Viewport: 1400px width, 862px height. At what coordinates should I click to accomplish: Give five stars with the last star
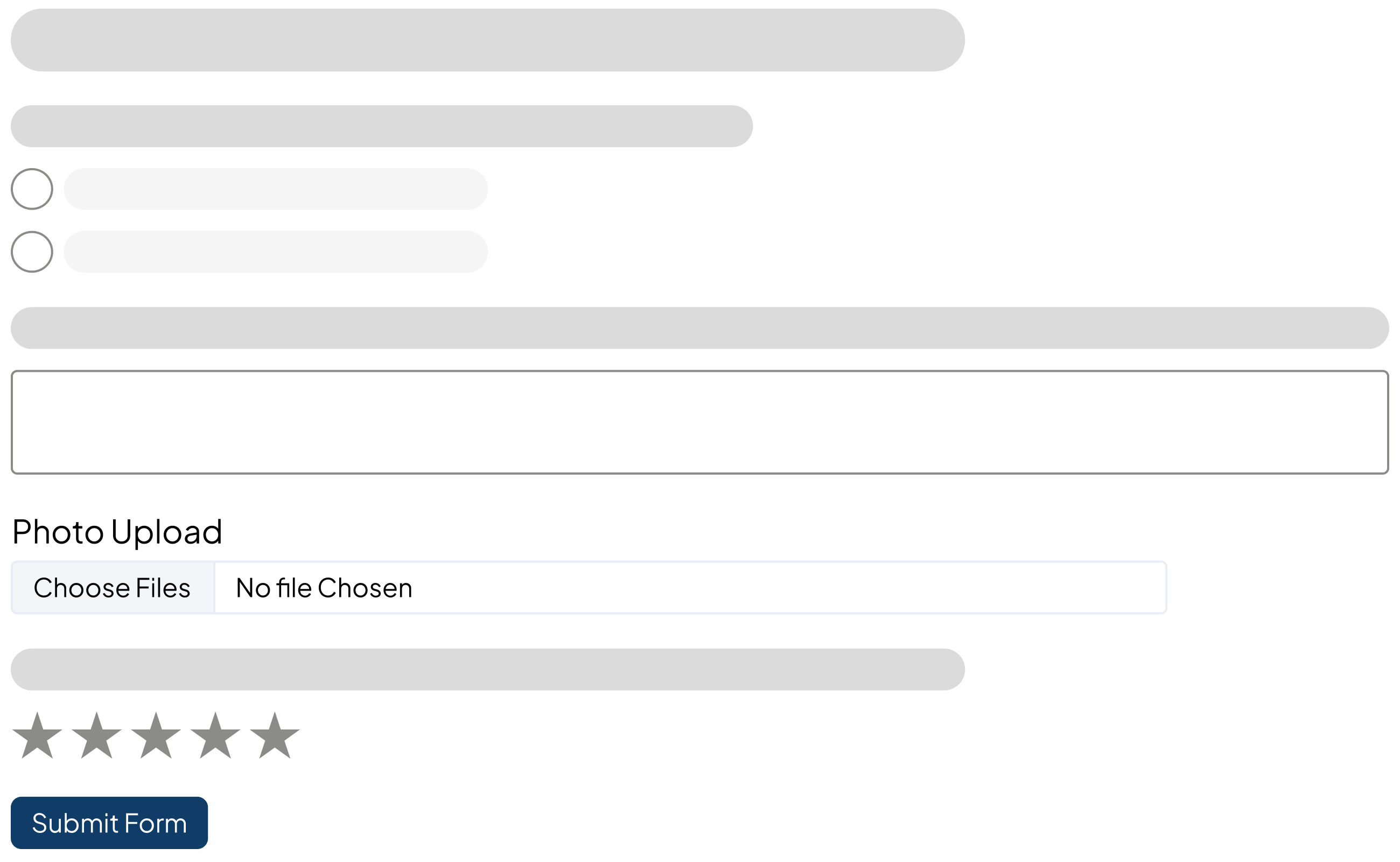[275, 736]
